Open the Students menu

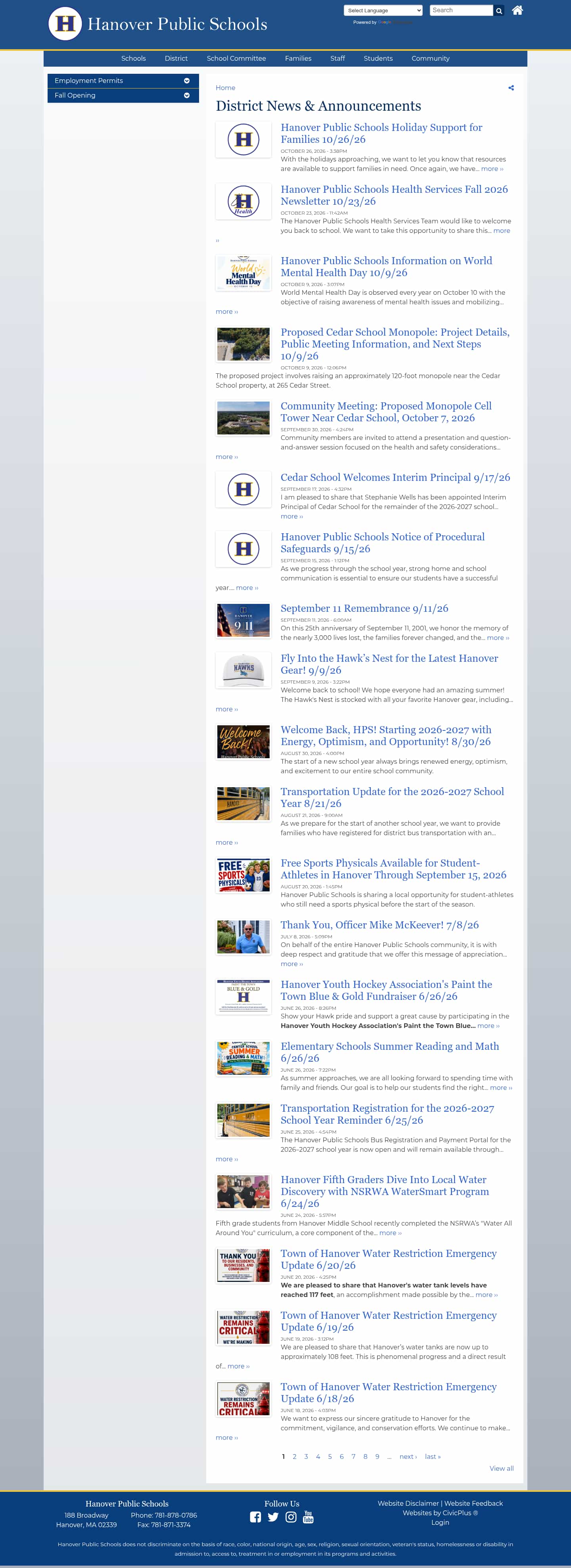tap(378, 58)
